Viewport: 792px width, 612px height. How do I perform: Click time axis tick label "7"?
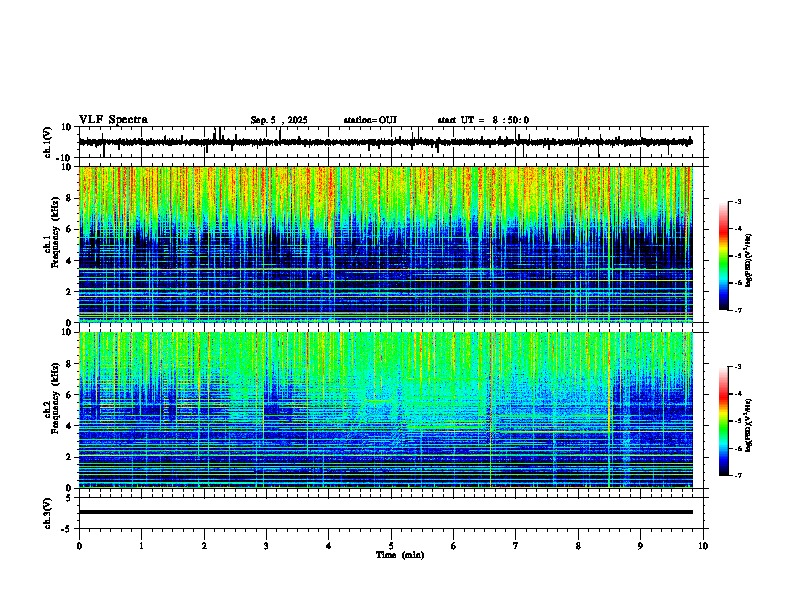point(516,546)
